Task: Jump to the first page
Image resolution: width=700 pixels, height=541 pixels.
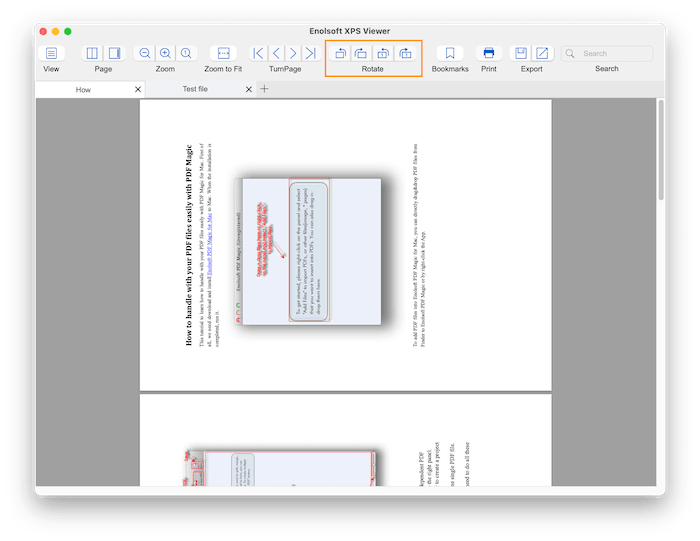Action: tap(258, 53)
